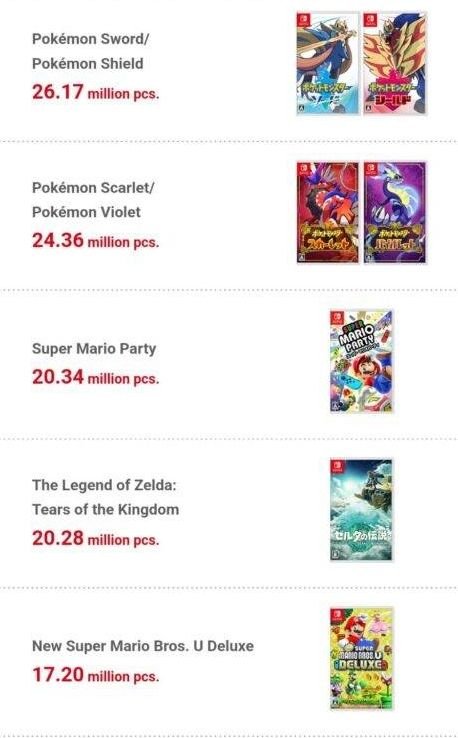
Task: Open the Pokémon Violet cover image
Action: pyautogui.click(x=395, y=213)
